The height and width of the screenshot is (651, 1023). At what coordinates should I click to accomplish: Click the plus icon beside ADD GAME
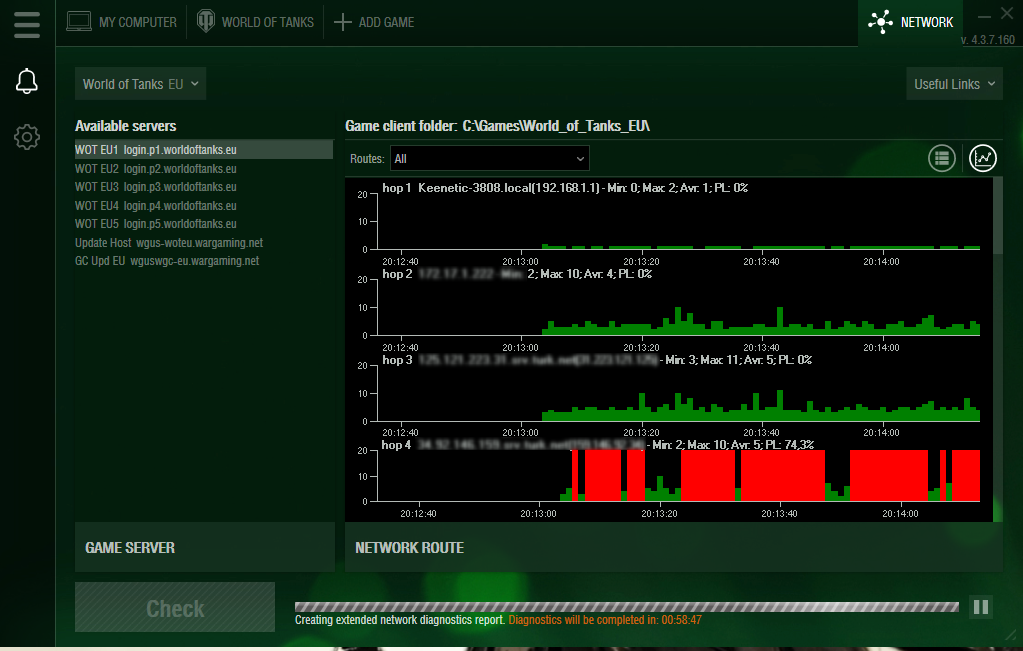(343, 22)
